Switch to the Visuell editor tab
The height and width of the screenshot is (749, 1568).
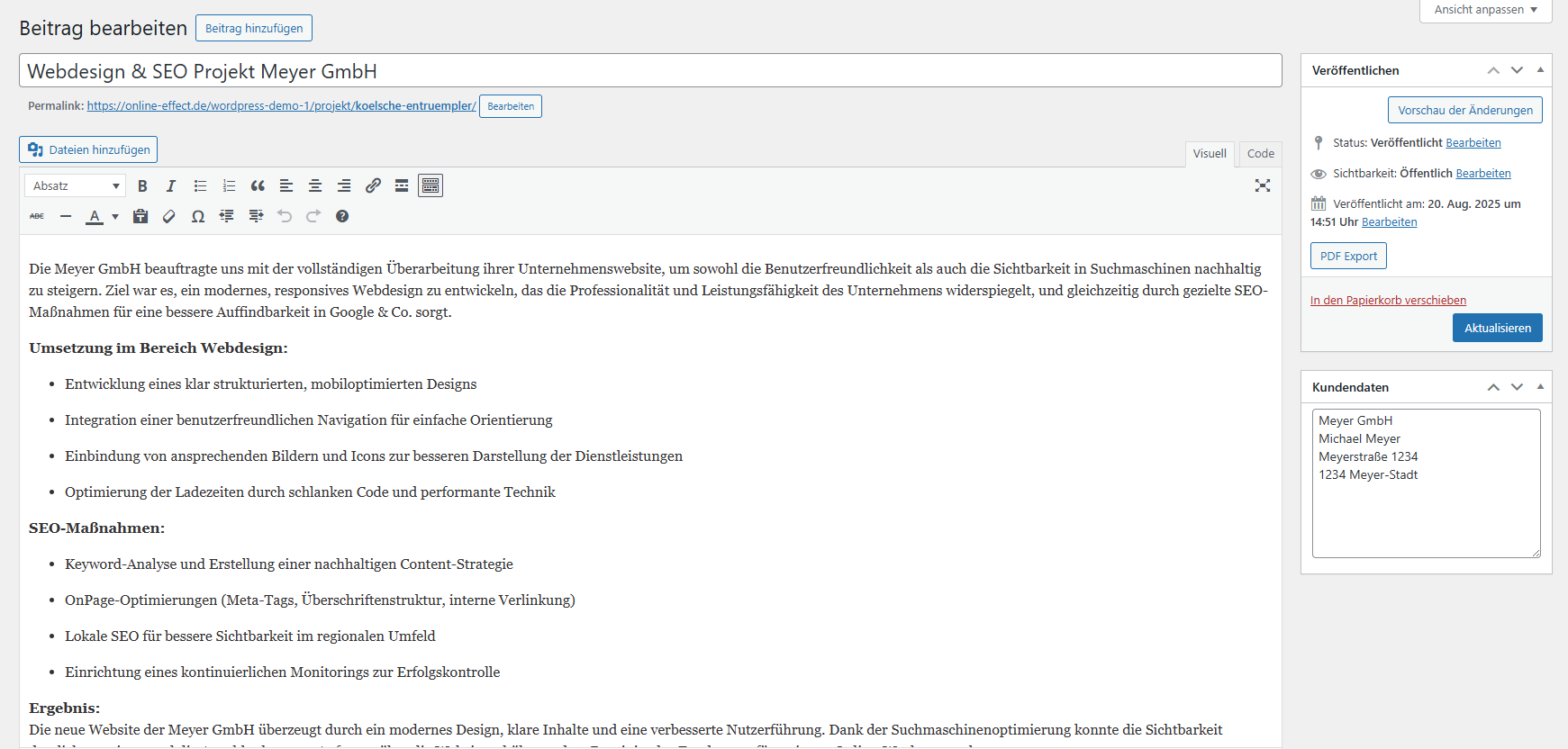1210,154
